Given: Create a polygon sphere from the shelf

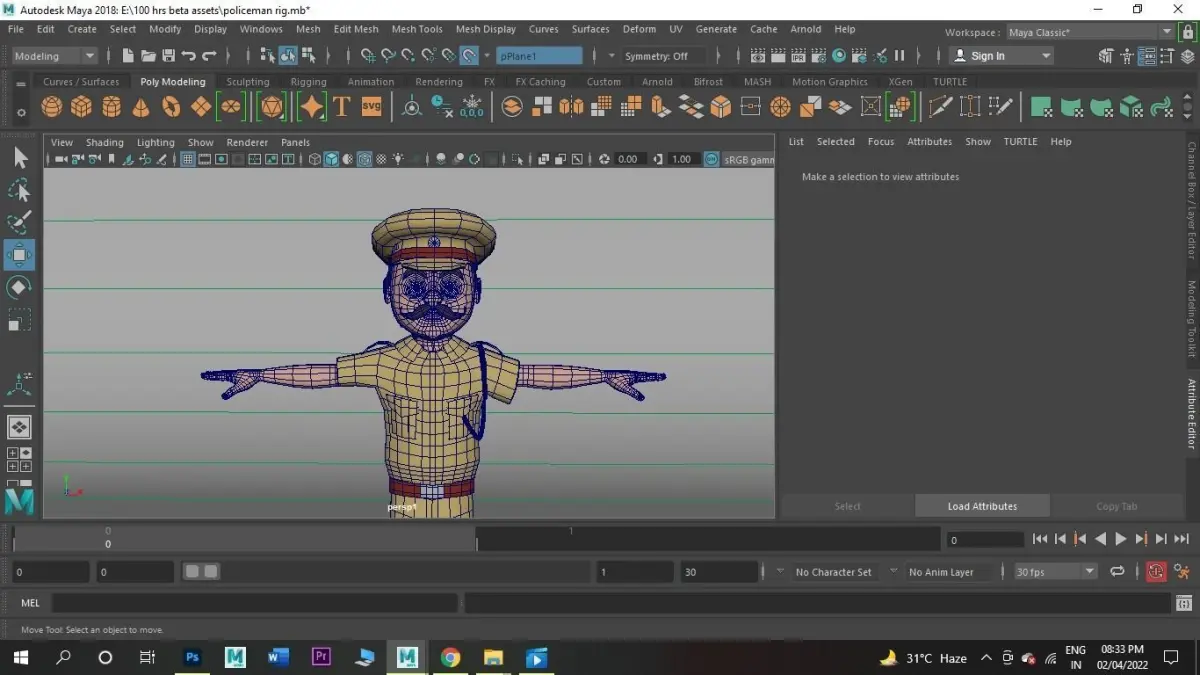Looking at the screenshot, I should click(52, 106).
